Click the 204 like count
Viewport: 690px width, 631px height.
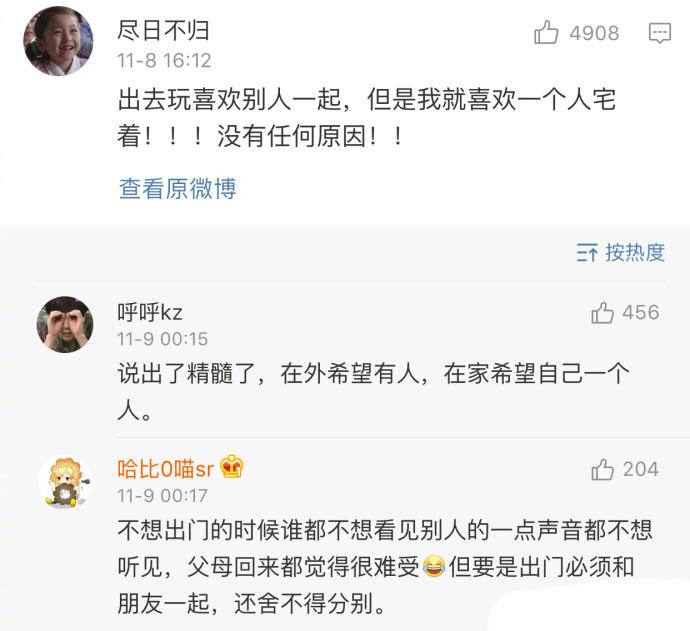640,469
